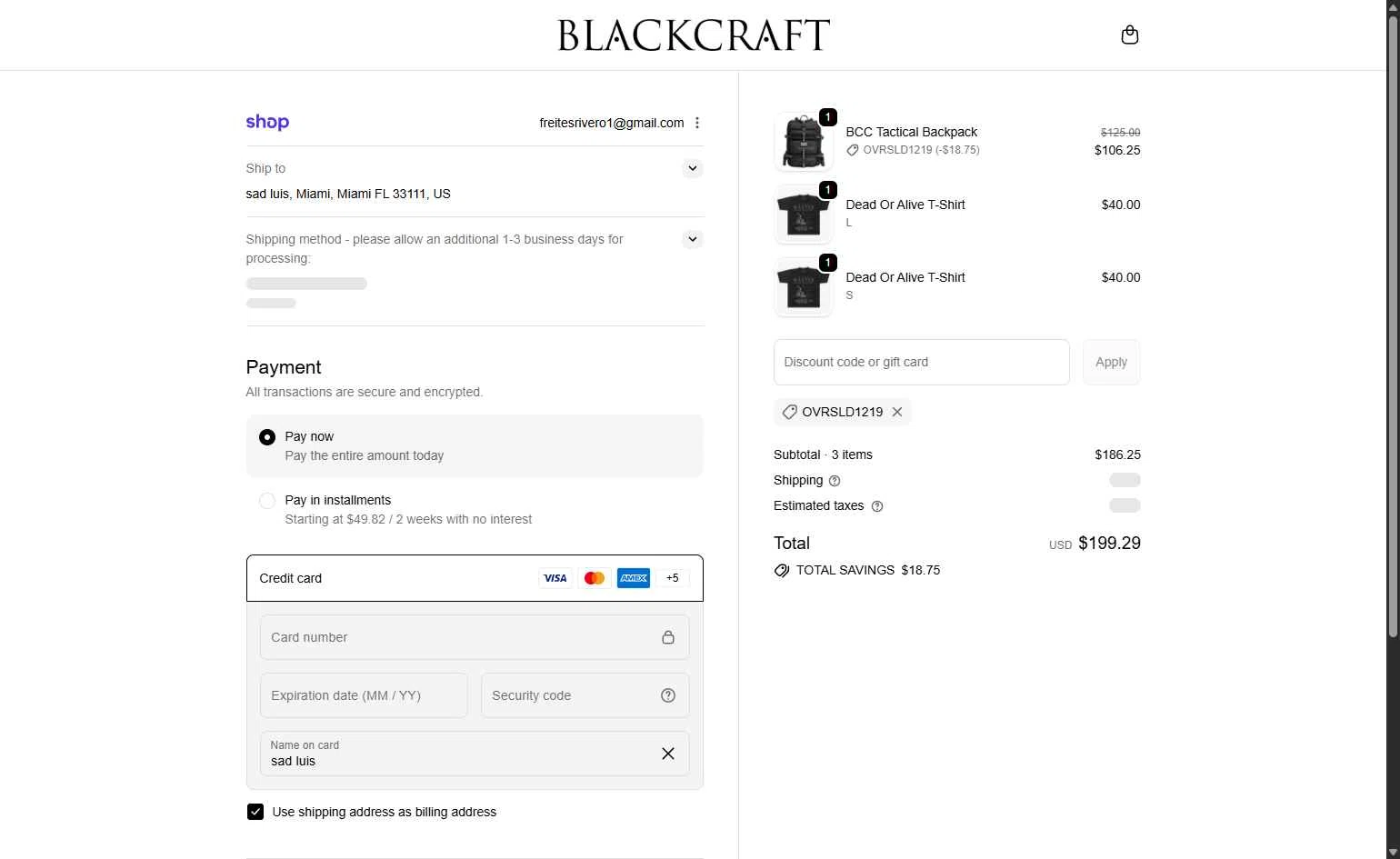
Task: Click the page scrollbar up arrow
Action: 1393,7
